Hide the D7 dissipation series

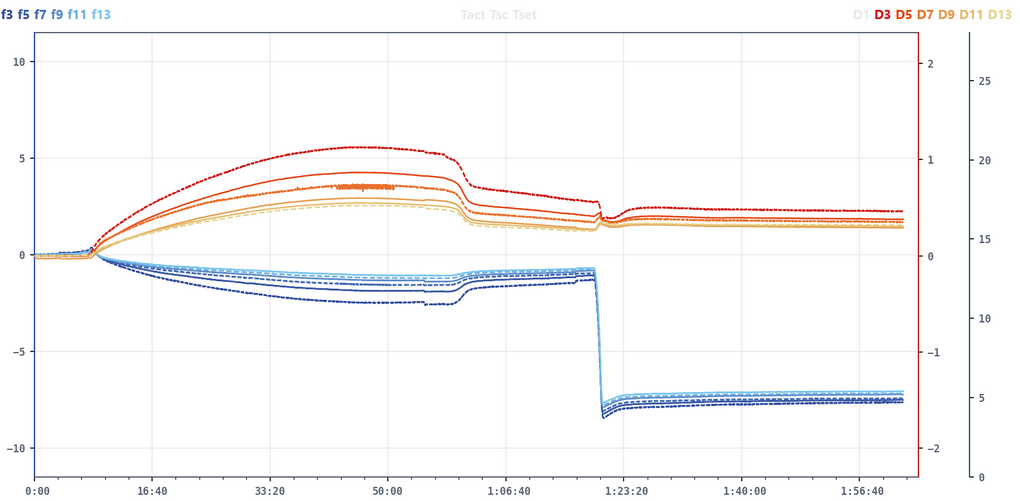(x=925, y=14)
